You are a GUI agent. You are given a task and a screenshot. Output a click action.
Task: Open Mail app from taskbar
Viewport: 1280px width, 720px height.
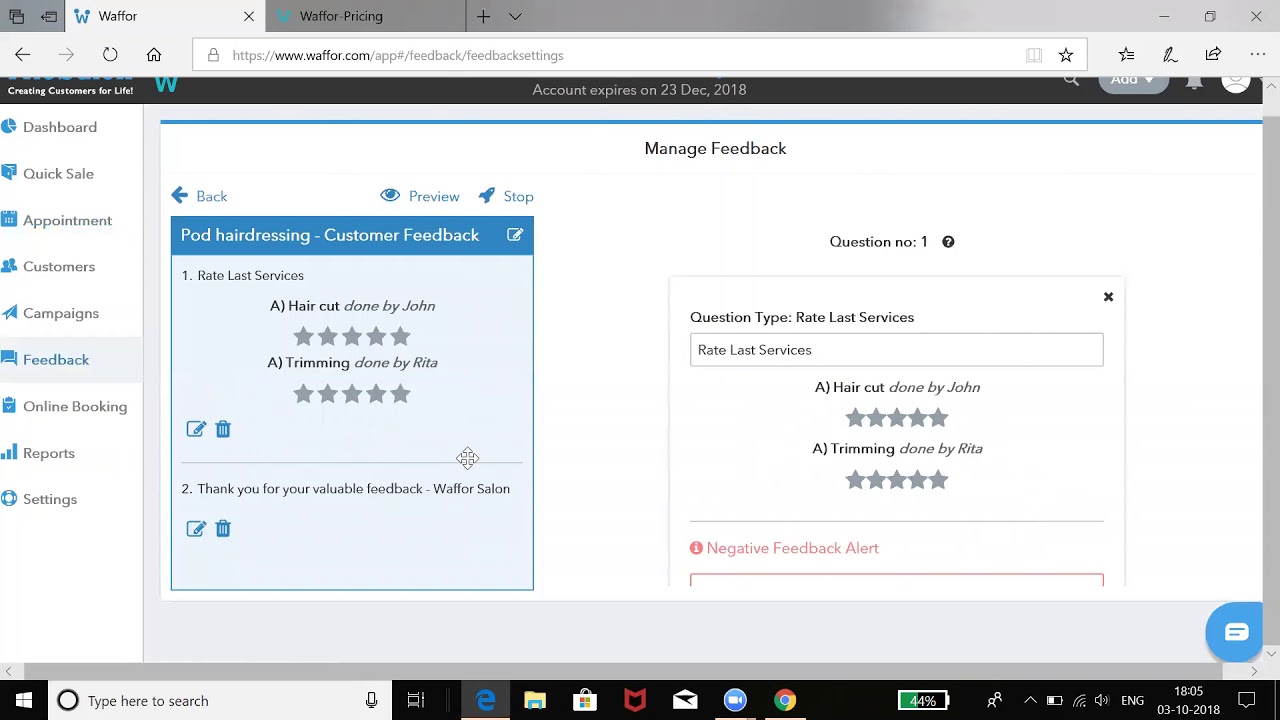(685, 701)
